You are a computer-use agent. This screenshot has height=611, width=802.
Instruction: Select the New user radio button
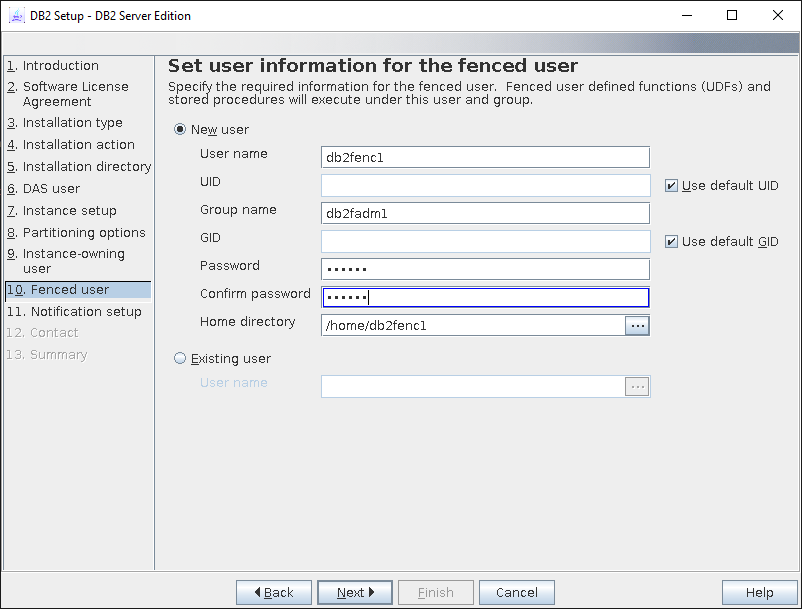point(181,130)
